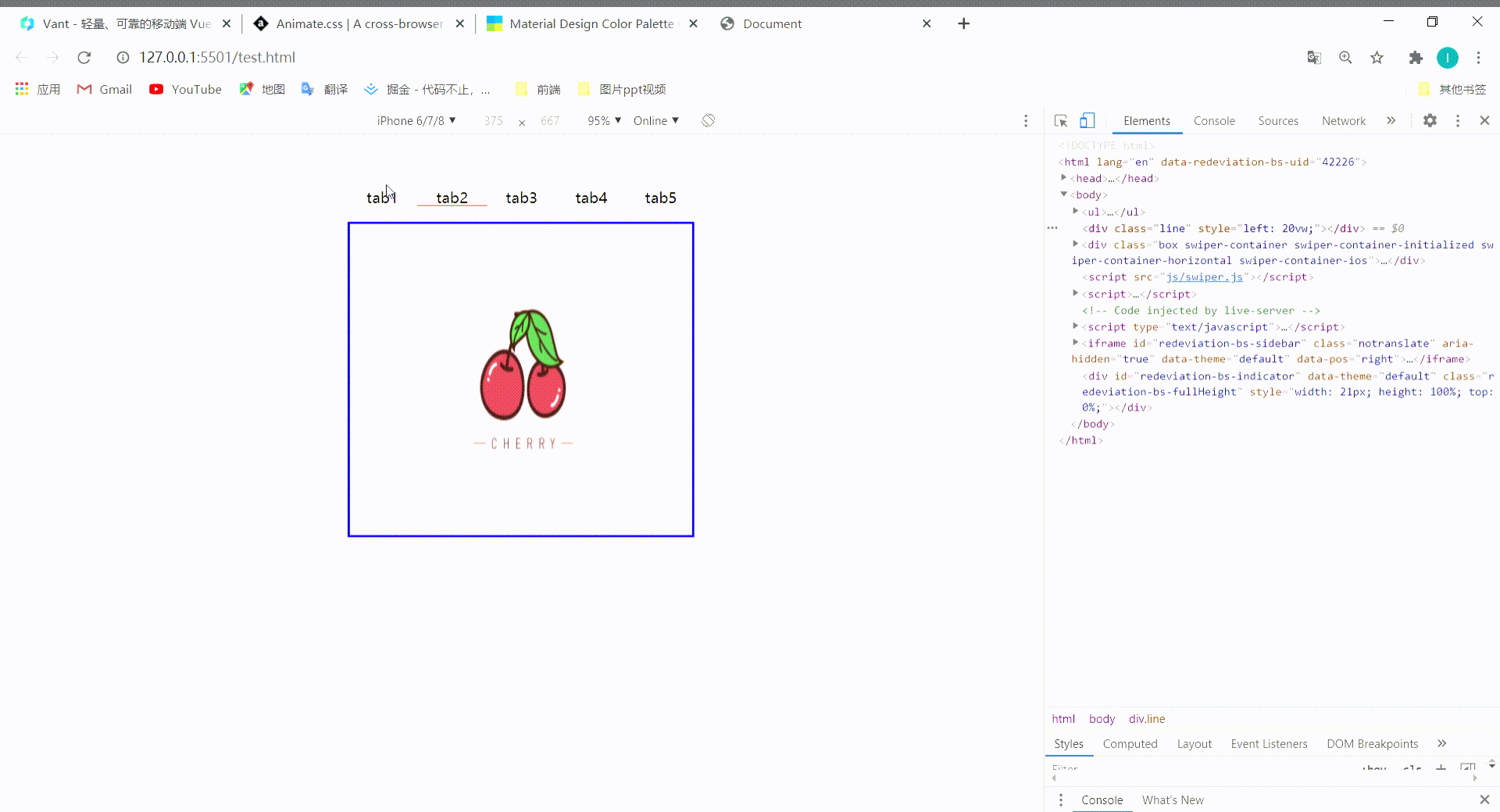Open the Google Translate page icon

1314,57
